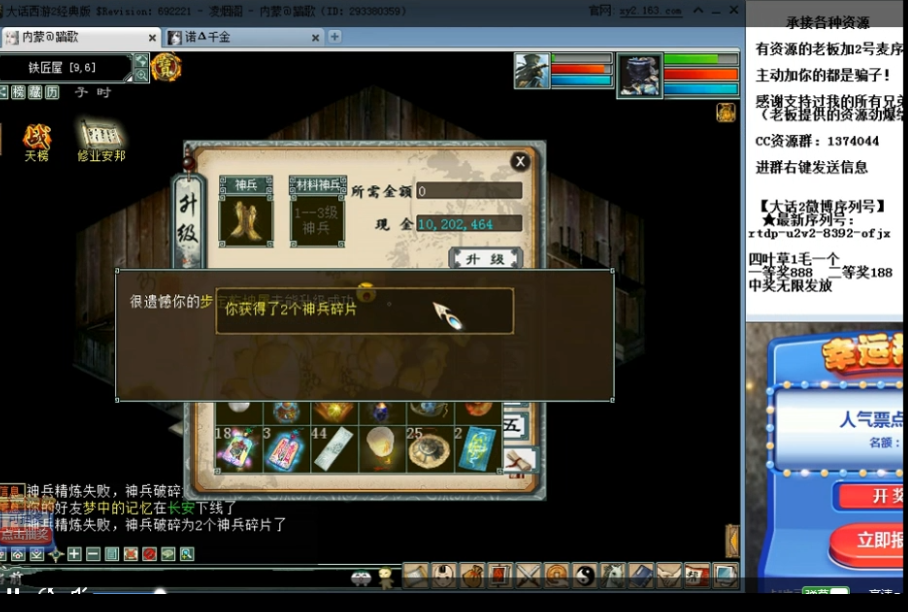Click the gold 宝 treasure coin icon

pyautogui.click(x=166, y=68)
